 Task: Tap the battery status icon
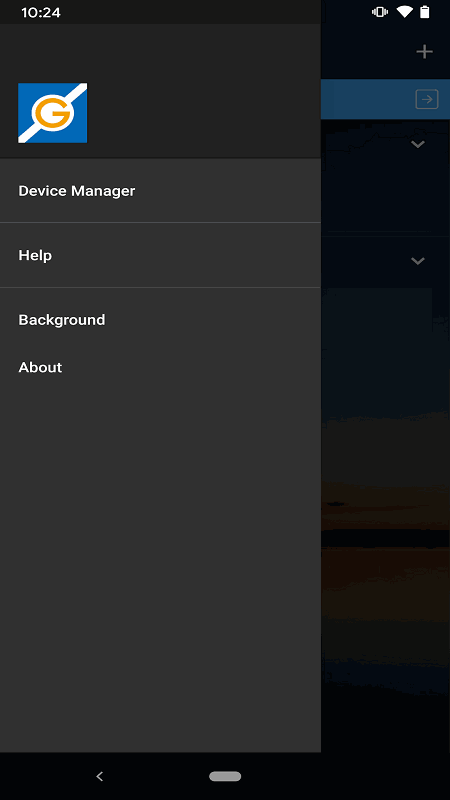(424, 12)
